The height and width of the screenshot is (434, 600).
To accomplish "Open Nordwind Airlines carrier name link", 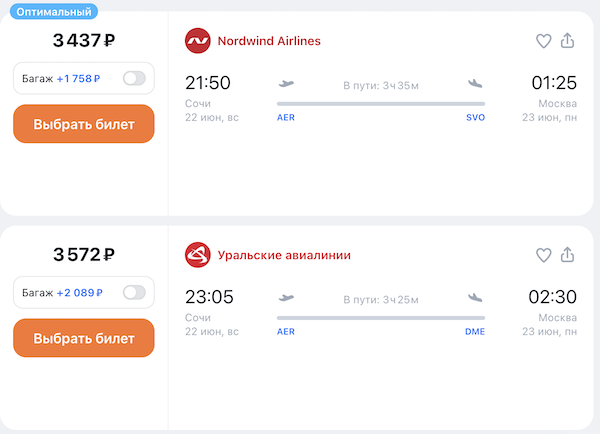I will tap(269, 41).
